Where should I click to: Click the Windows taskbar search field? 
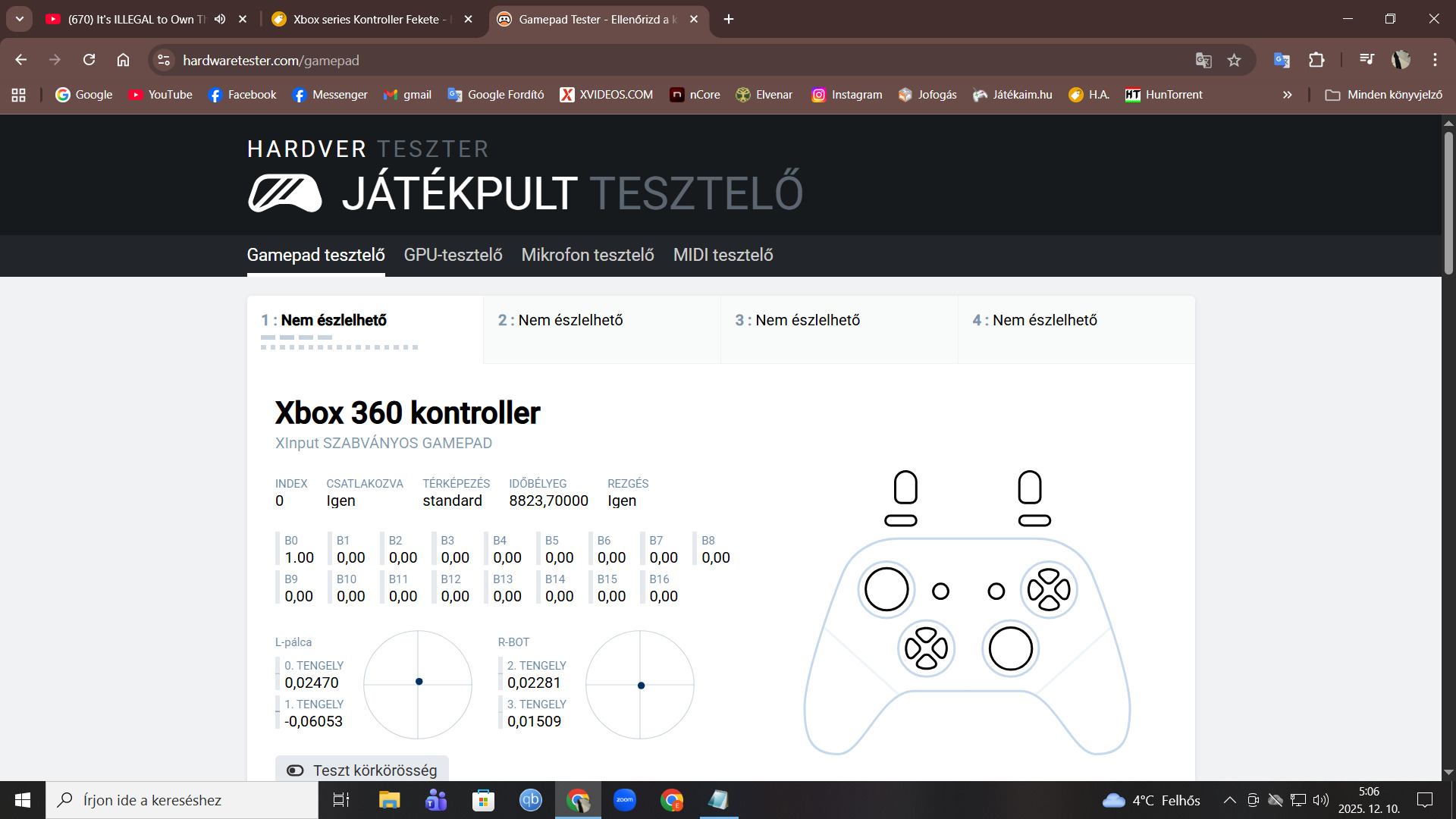pos(182,800)
